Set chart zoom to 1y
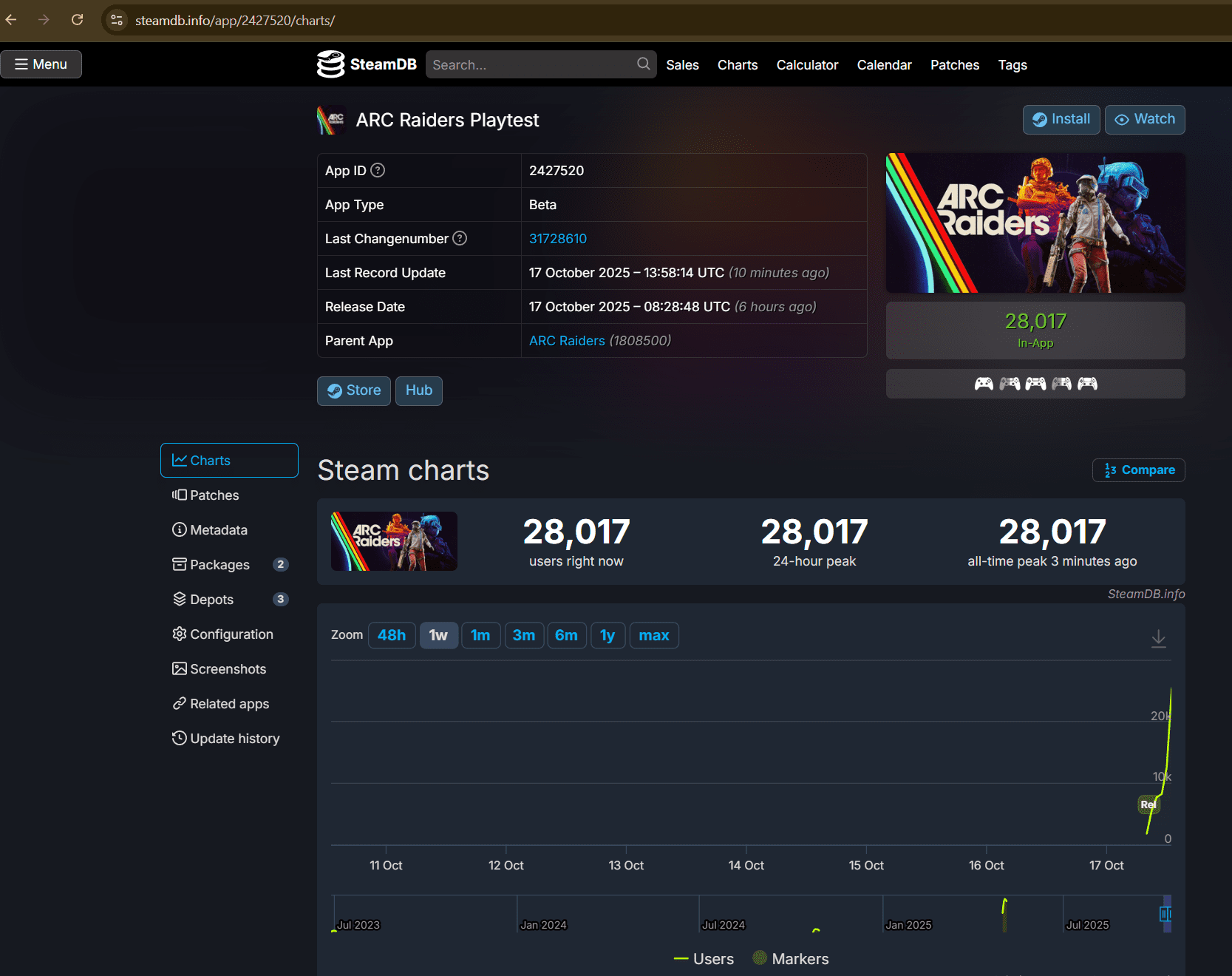1232x976 pixels. (x=608, y=635)
